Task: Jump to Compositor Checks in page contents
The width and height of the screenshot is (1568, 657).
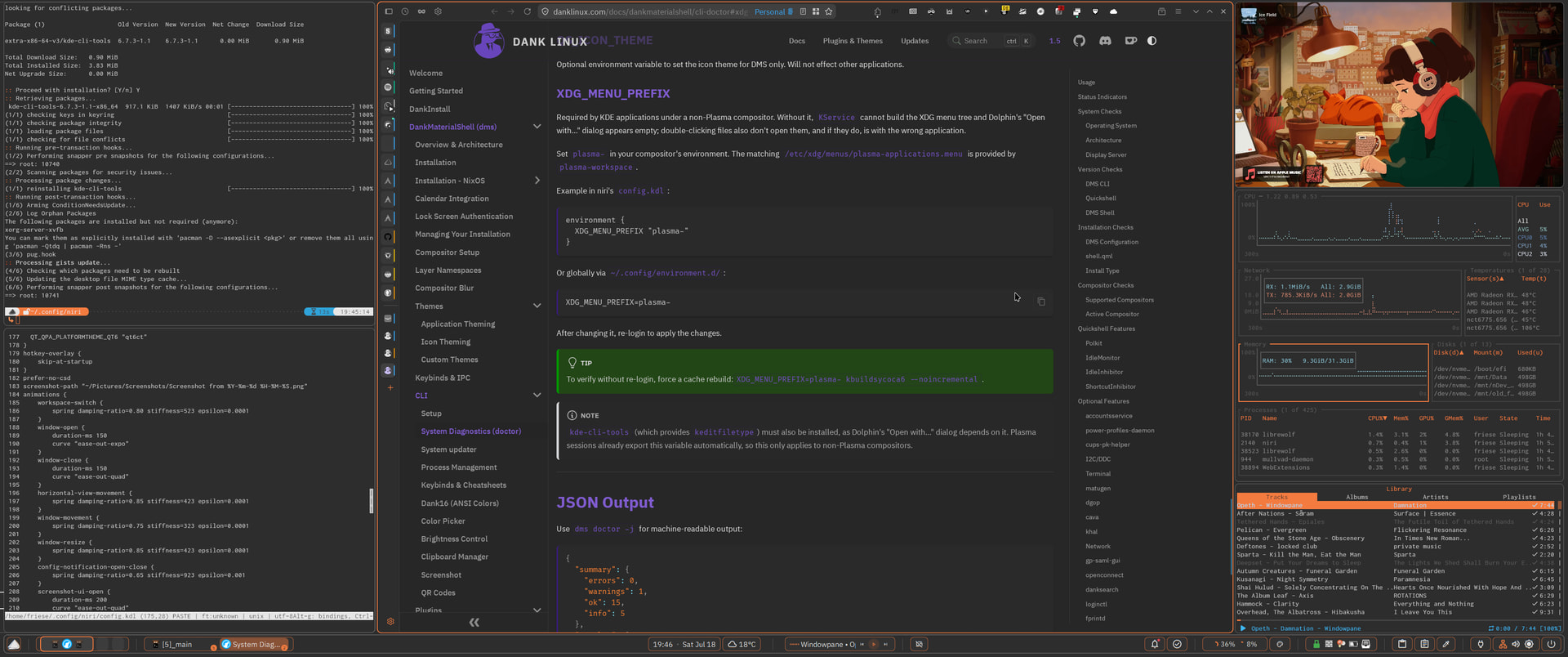Action: (1106, 285)
